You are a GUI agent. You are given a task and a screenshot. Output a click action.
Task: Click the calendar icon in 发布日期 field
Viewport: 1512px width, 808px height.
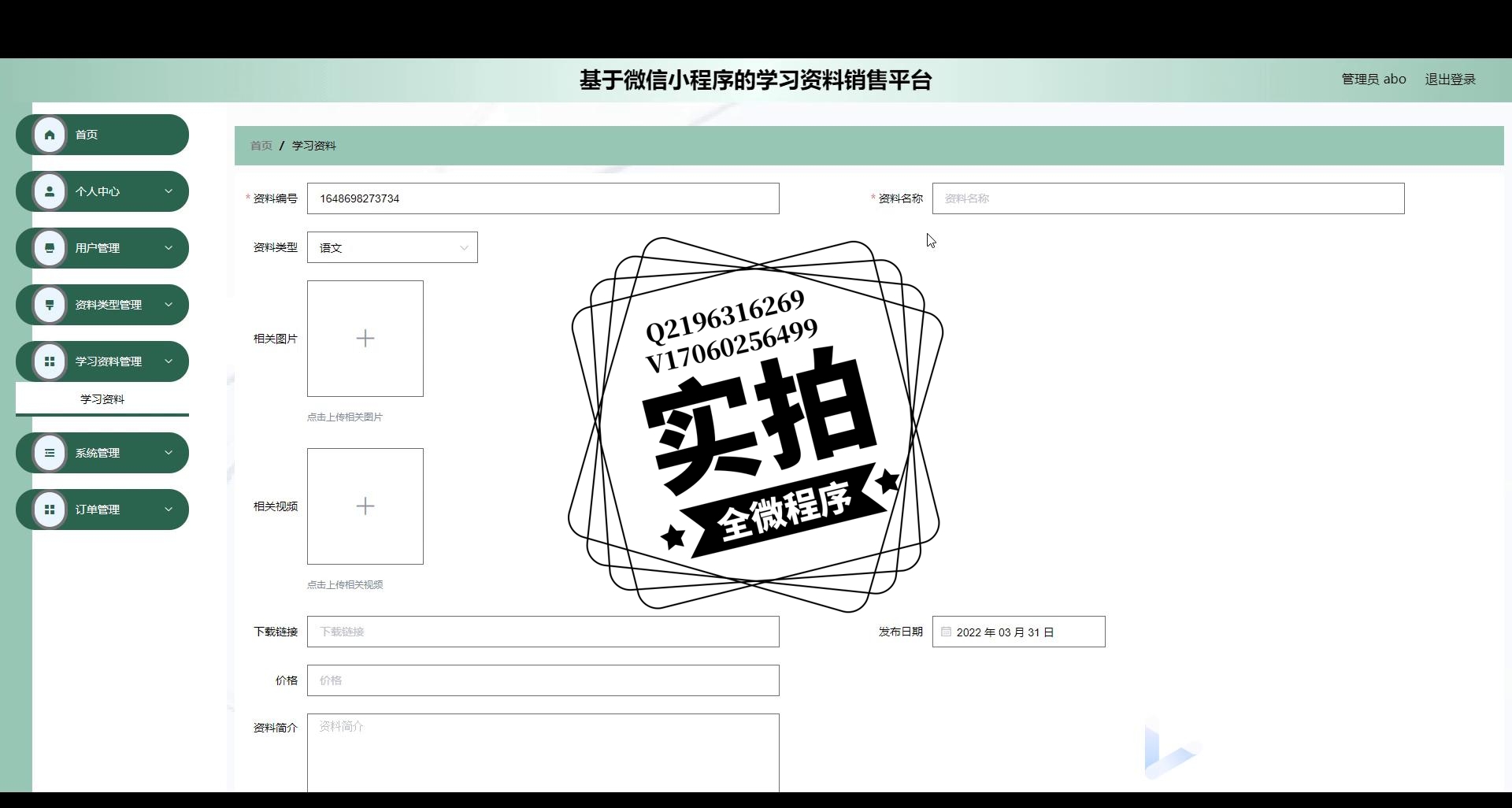point(946,632)
